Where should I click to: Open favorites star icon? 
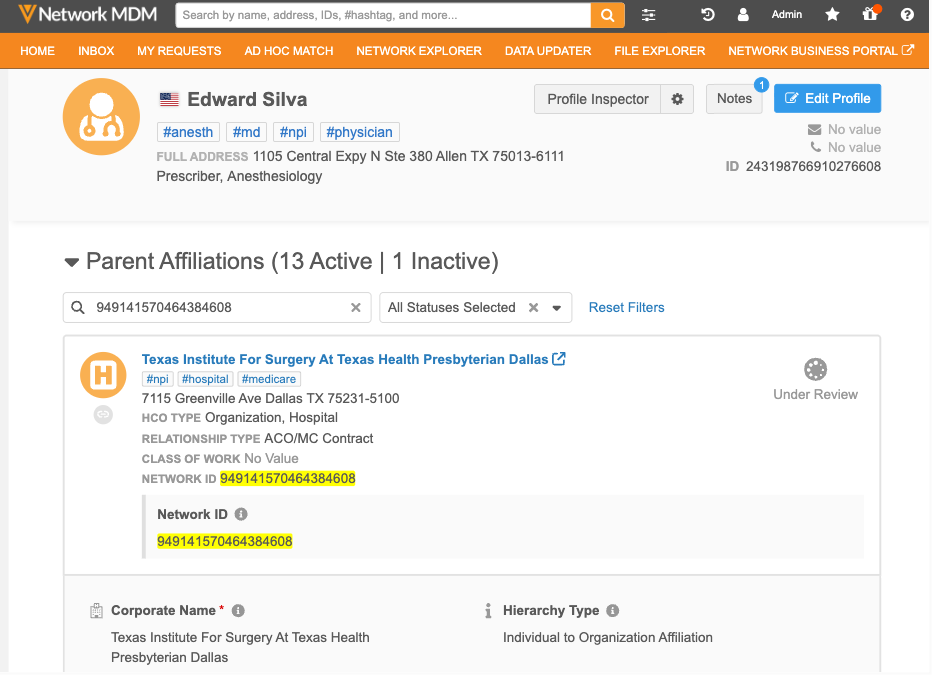tap(832, 15)
